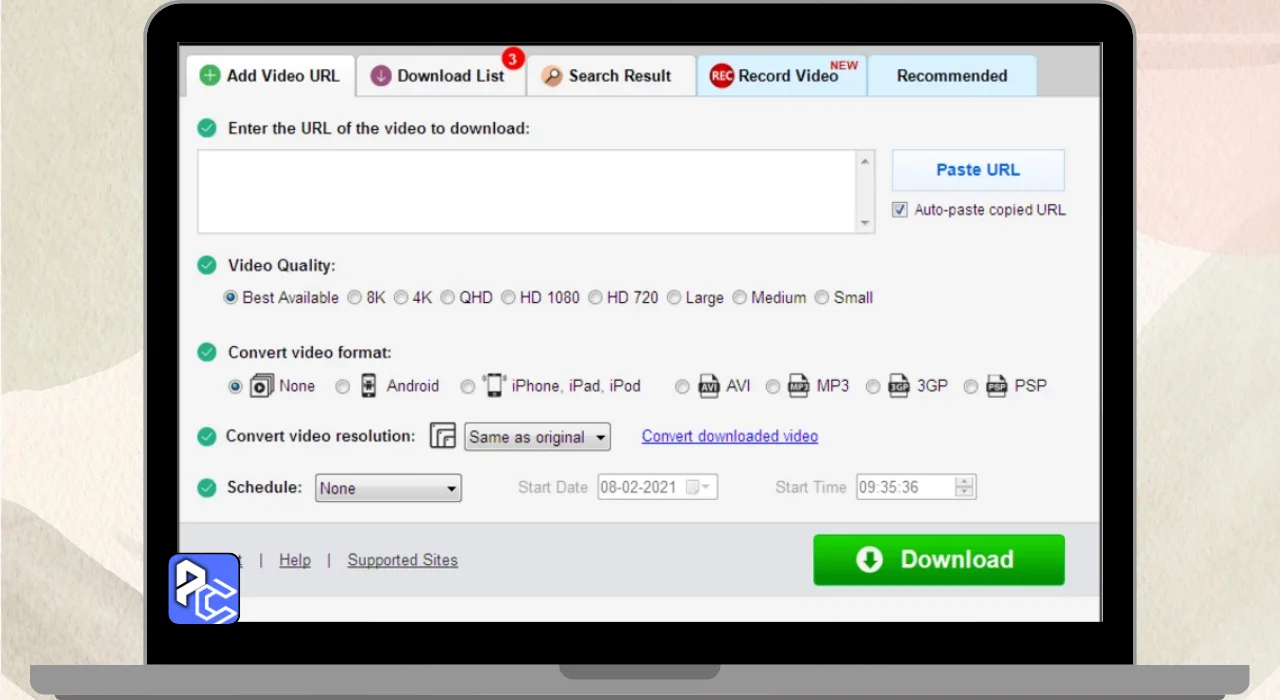This screenshot has height=700, width=1280.
Task: Click the PSP file icon
Action: point(997,386)
